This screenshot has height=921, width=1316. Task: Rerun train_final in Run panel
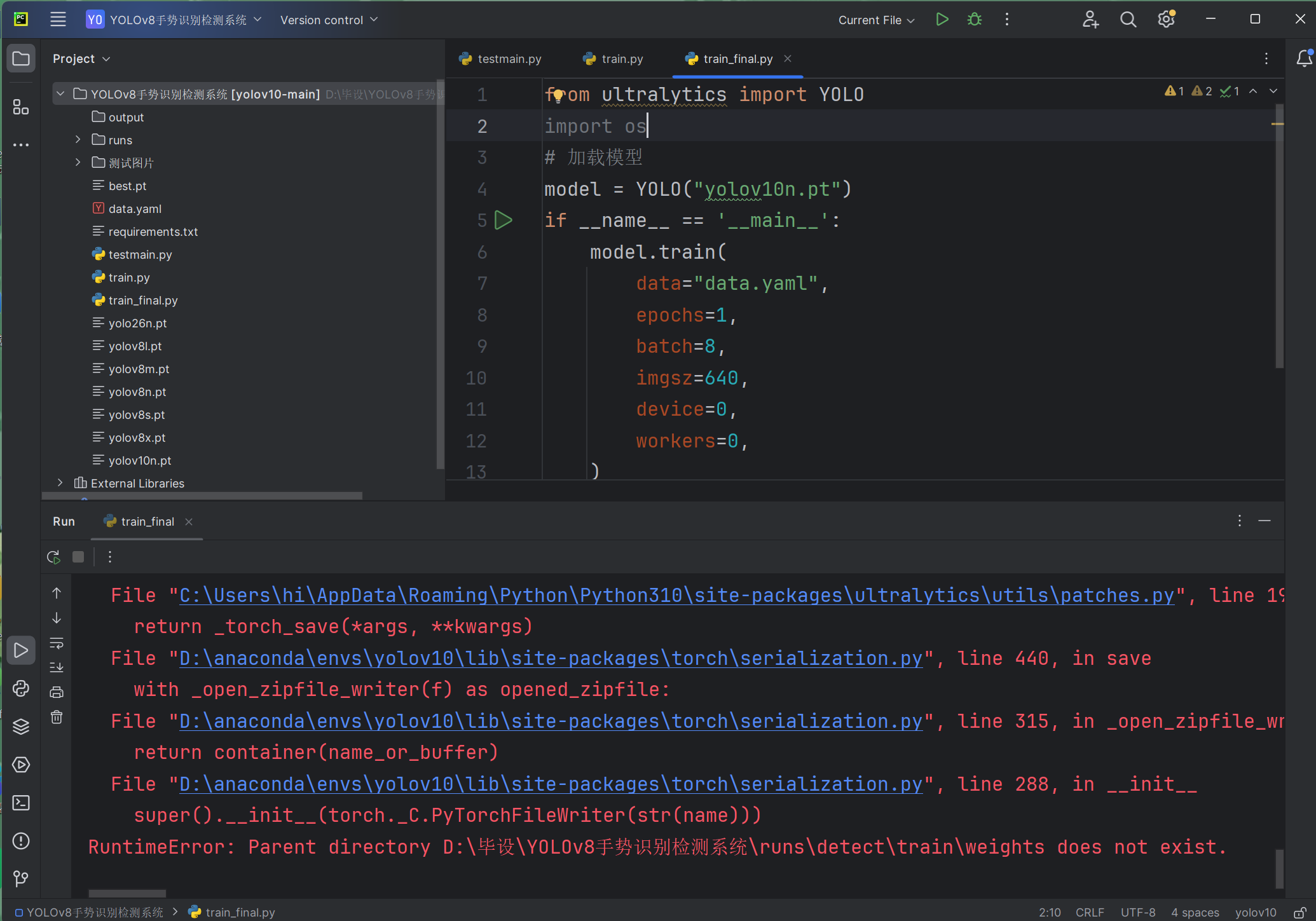click(54, 557)
